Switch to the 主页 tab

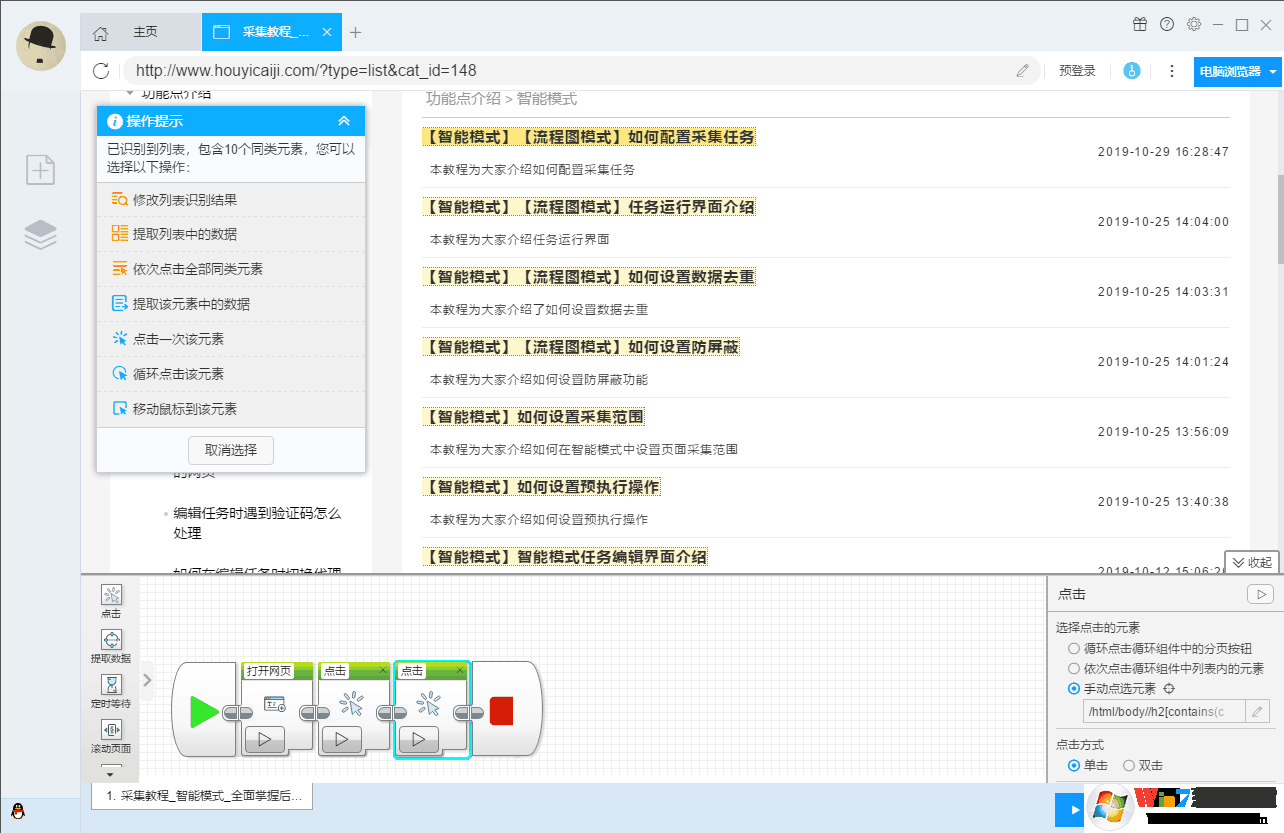(146, 31)
